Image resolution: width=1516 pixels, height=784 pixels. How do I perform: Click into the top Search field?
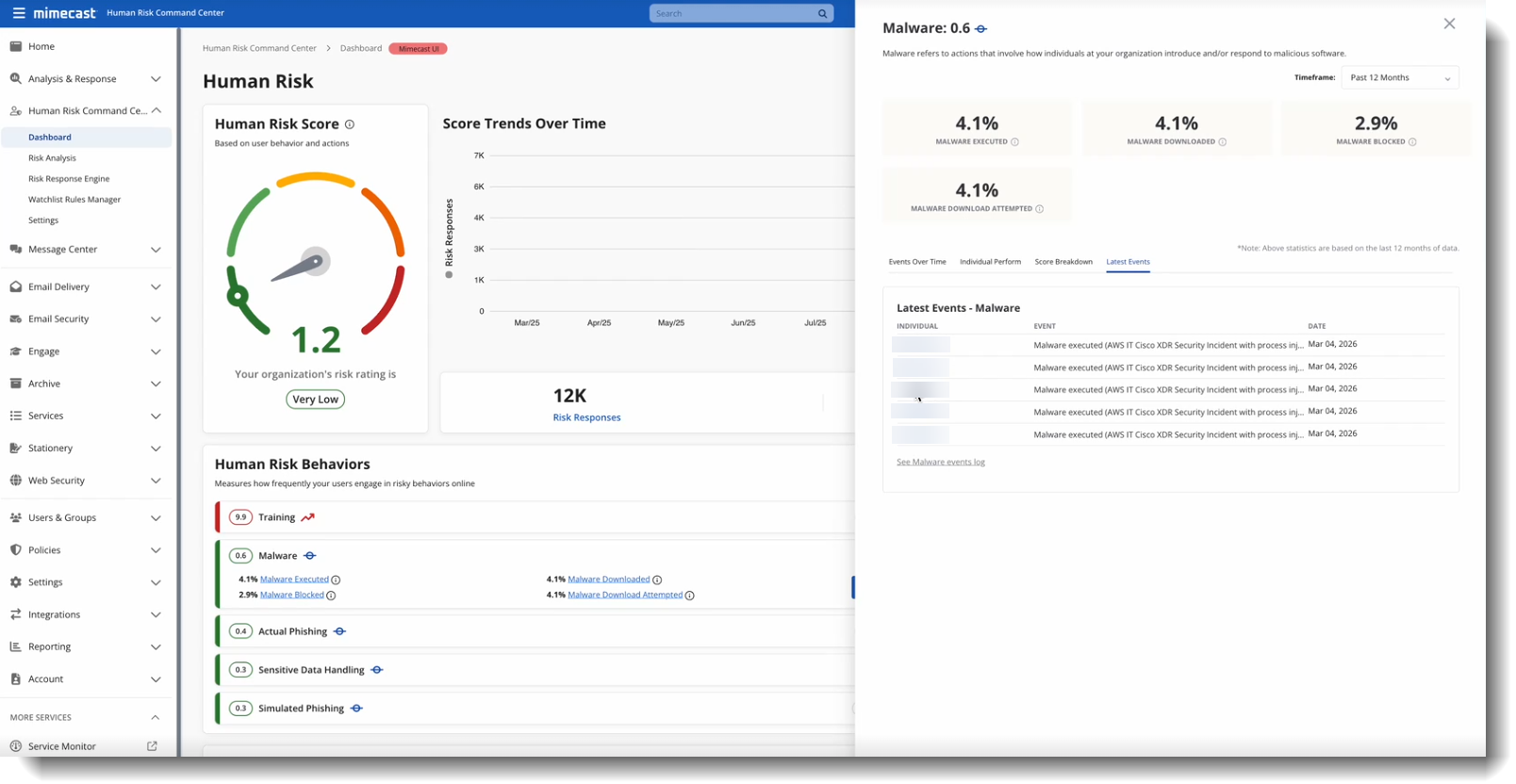(731, 13)
